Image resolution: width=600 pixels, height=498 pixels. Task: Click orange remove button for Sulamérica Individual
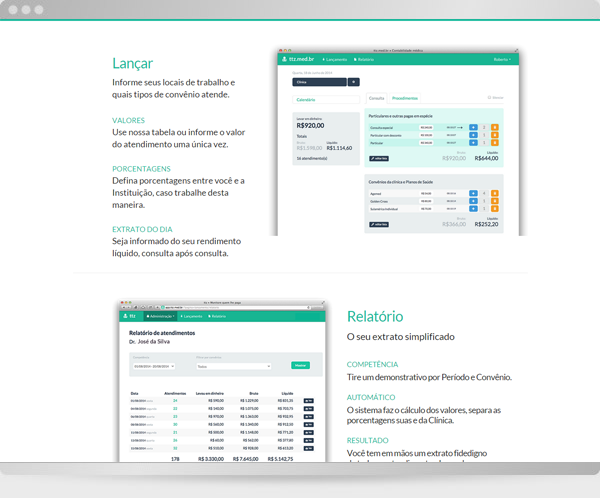click(495, 209)
